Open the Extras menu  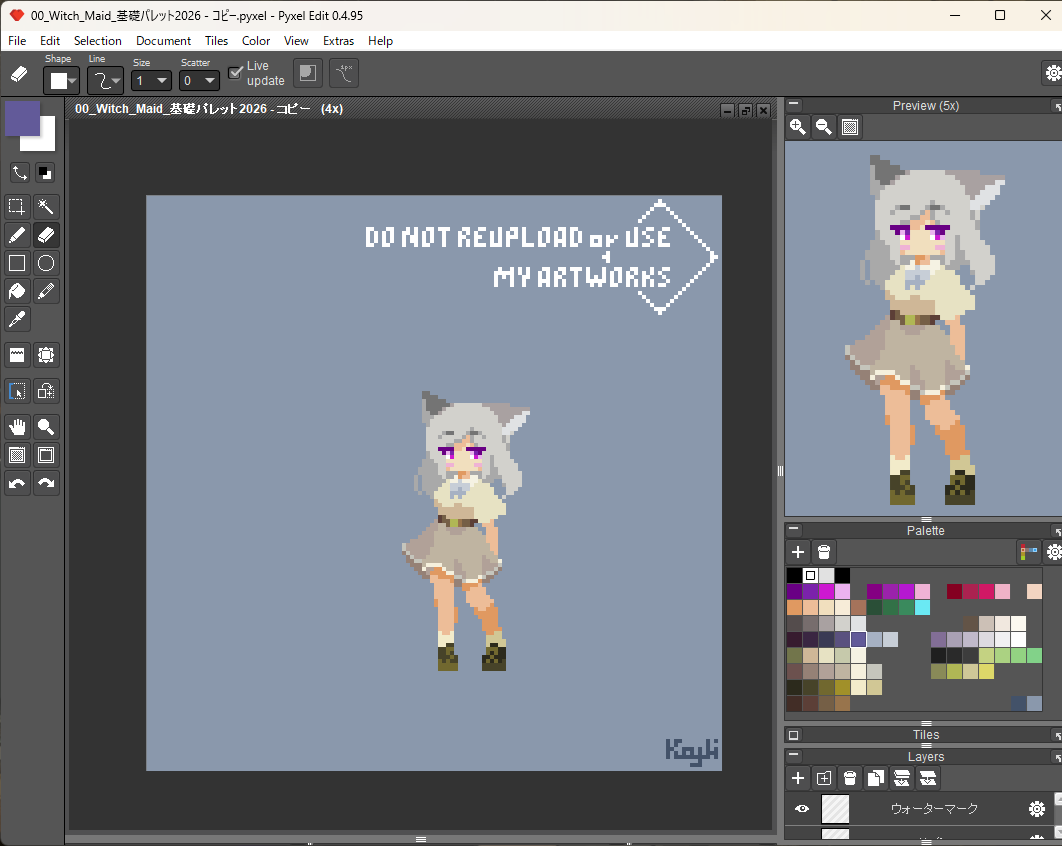[x=338, y=41]
